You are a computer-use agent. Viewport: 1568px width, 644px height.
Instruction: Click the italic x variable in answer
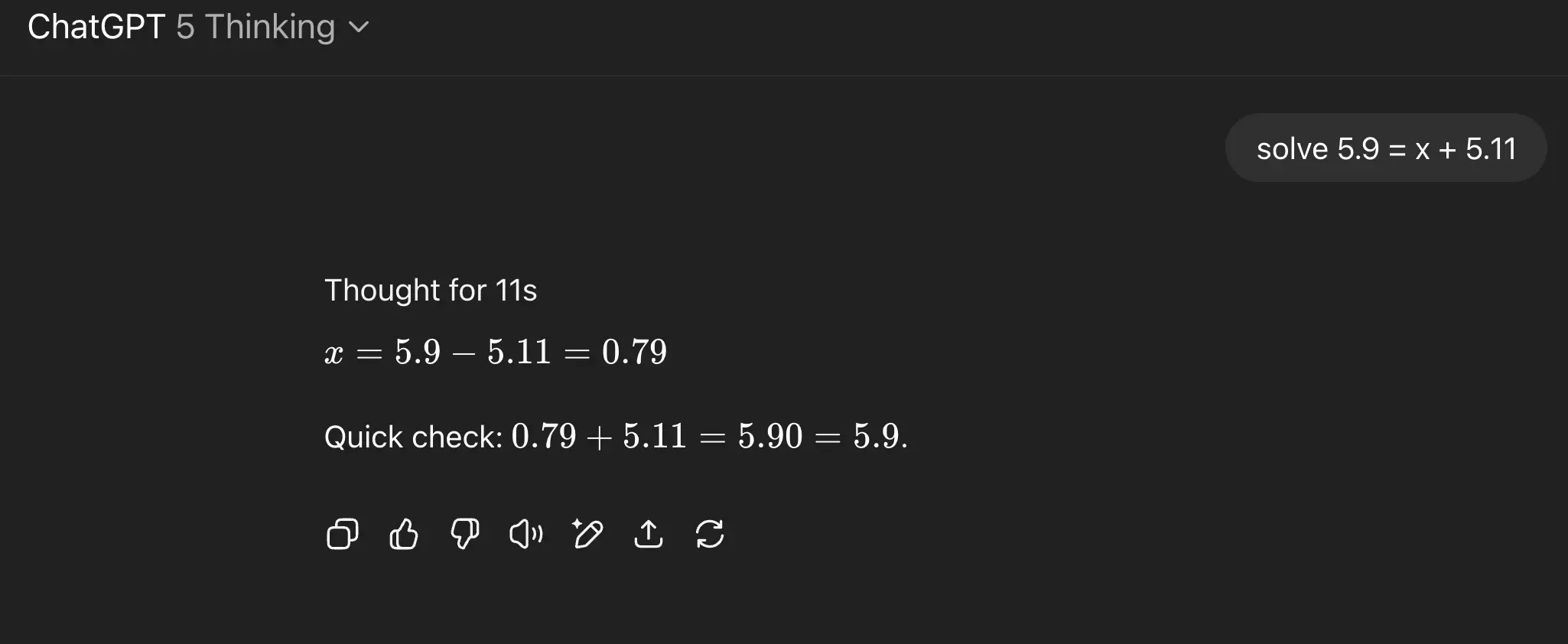(x=333, y=354)
